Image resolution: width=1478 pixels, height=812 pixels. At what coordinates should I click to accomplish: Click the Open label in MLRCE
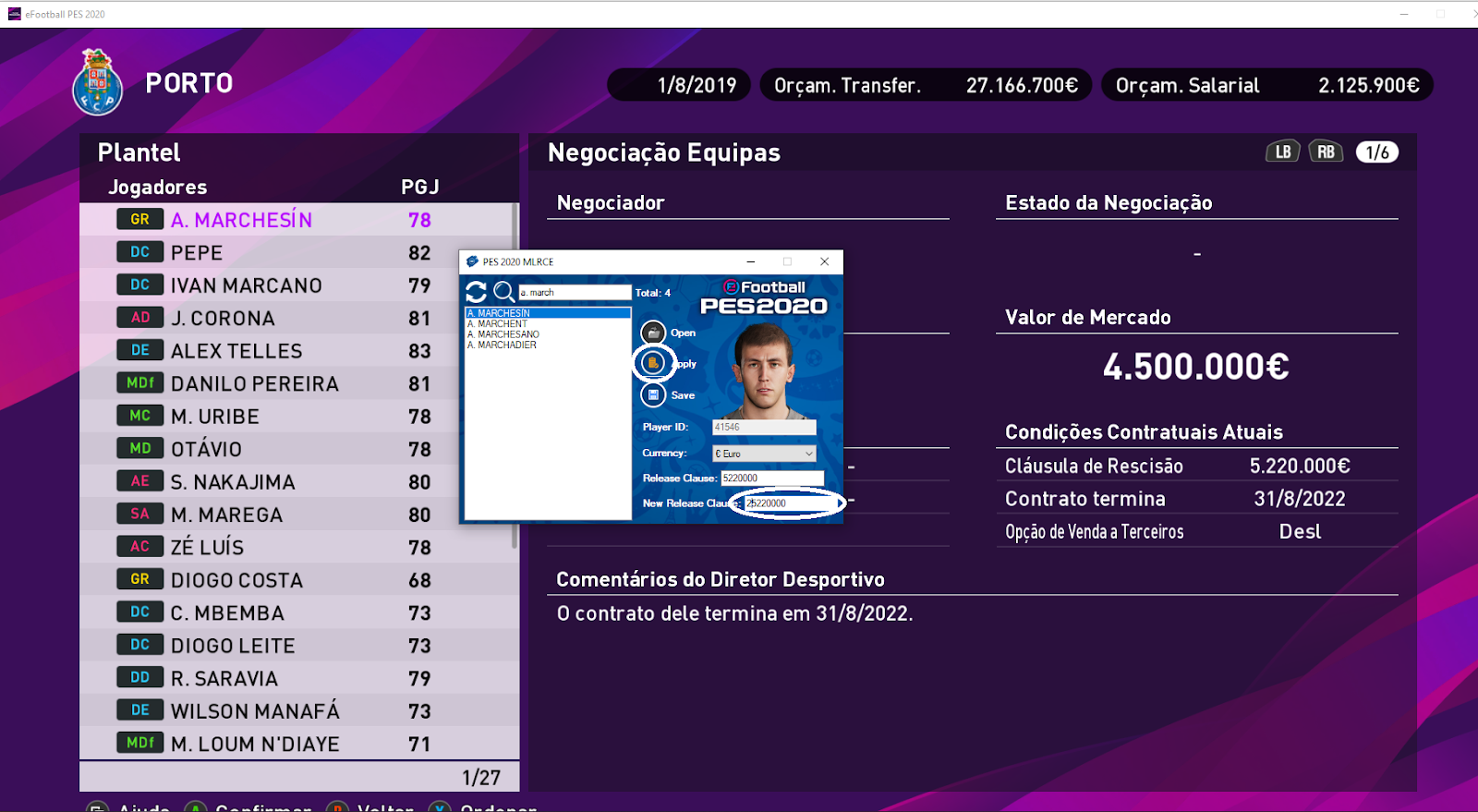click(x=683, y=333)
